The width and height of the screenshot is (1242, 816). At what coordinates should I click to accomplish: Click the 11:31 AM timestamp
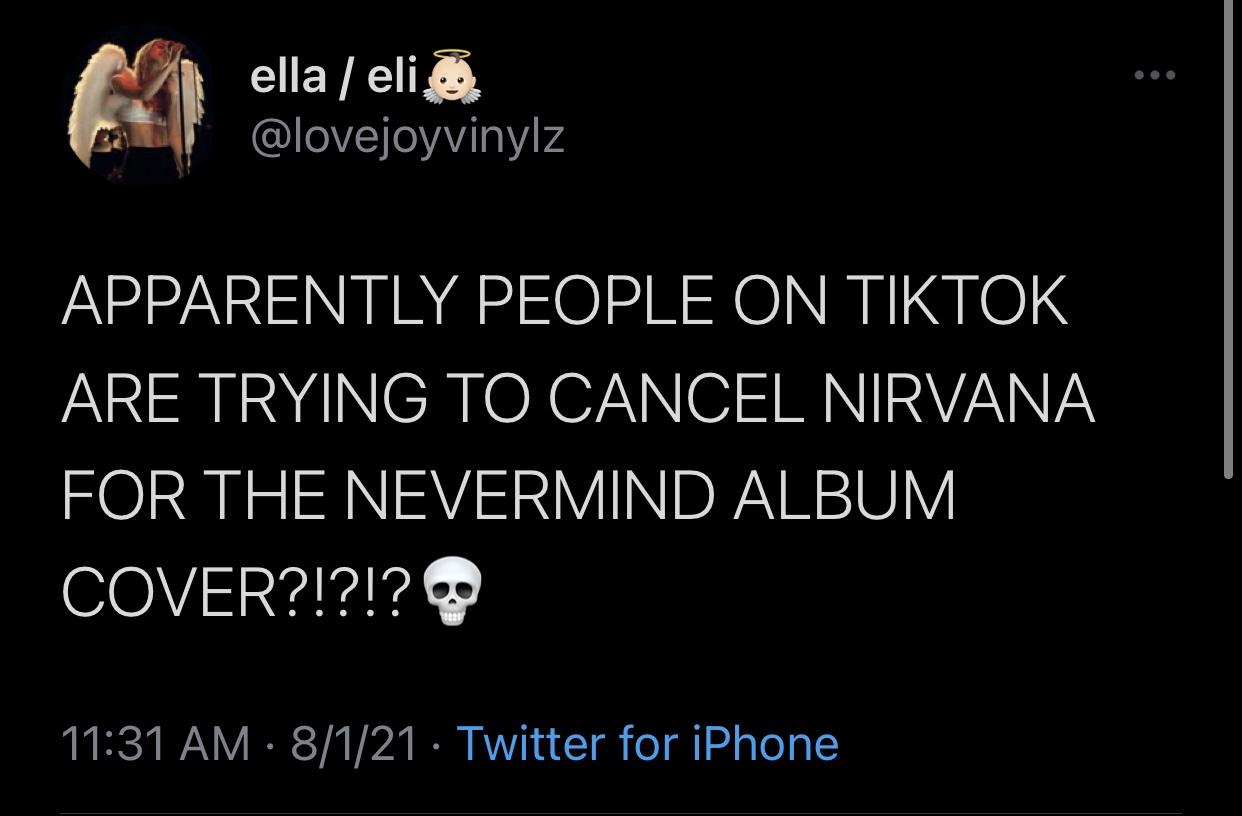click(x=155, y=743)
